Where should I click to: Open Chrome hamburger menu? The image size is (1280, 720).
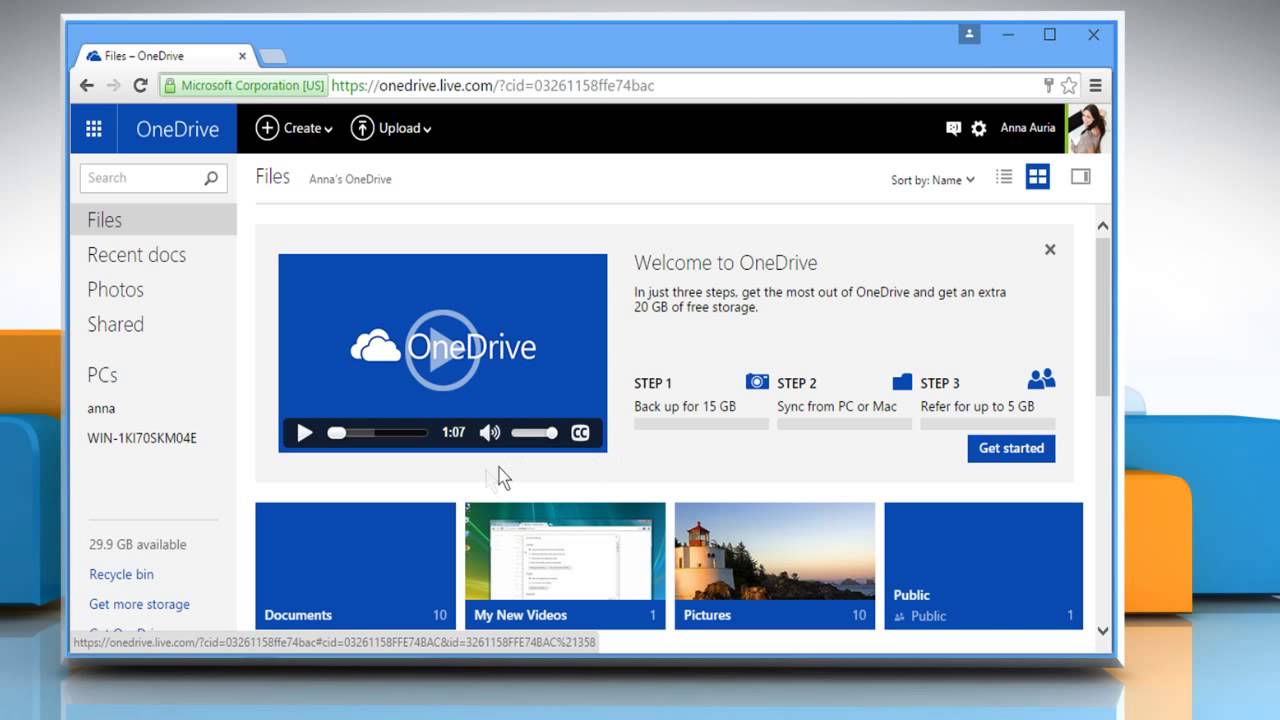pyautogui.click(x=1096, y=86)
